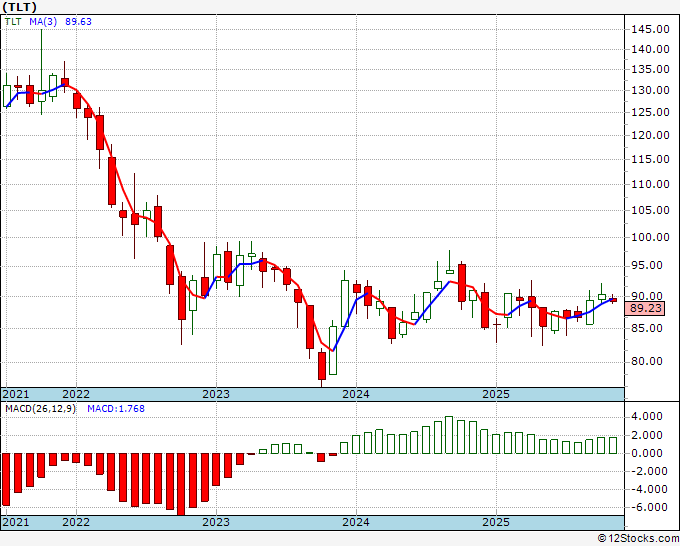Select 2023 on price chart timeline

pyautogui.click(x=216, y=394)
